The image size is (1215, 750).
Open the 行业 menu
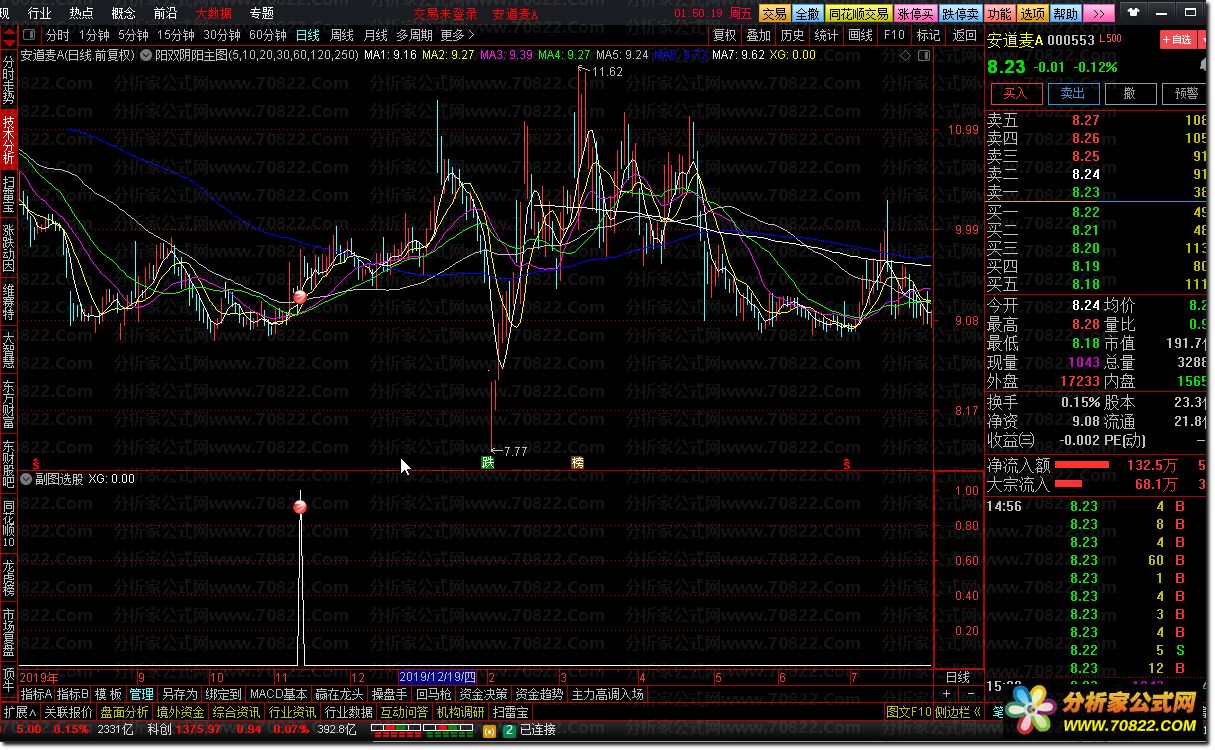coord(39,13)
